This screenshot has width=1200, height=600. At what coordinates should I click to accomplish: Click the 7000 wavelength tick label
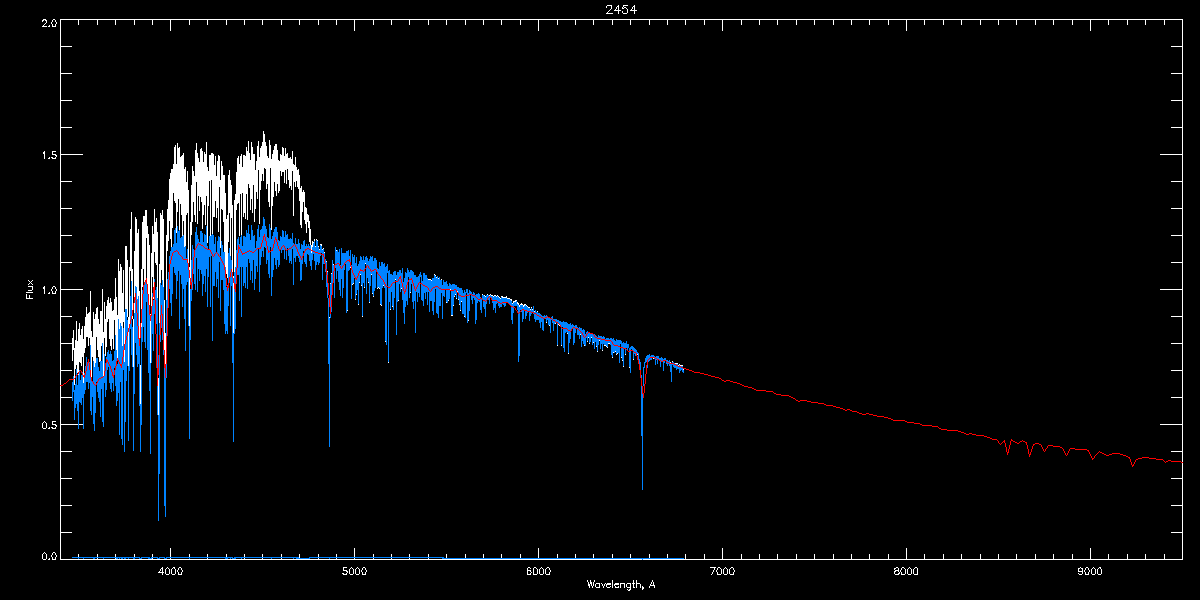point(722,571)
